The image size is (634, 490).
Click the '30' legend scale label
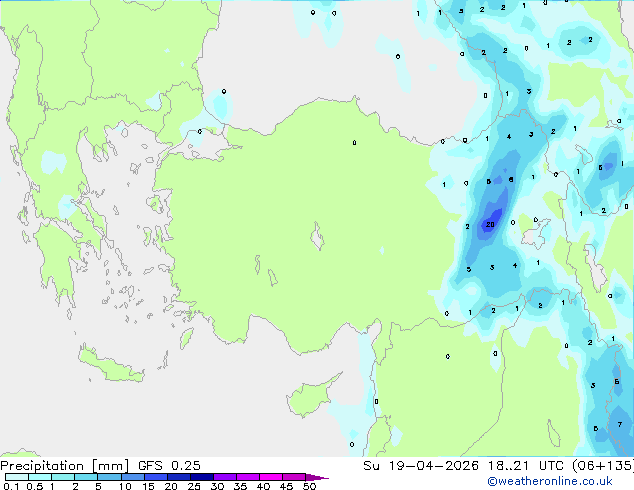tap(217, 486)
